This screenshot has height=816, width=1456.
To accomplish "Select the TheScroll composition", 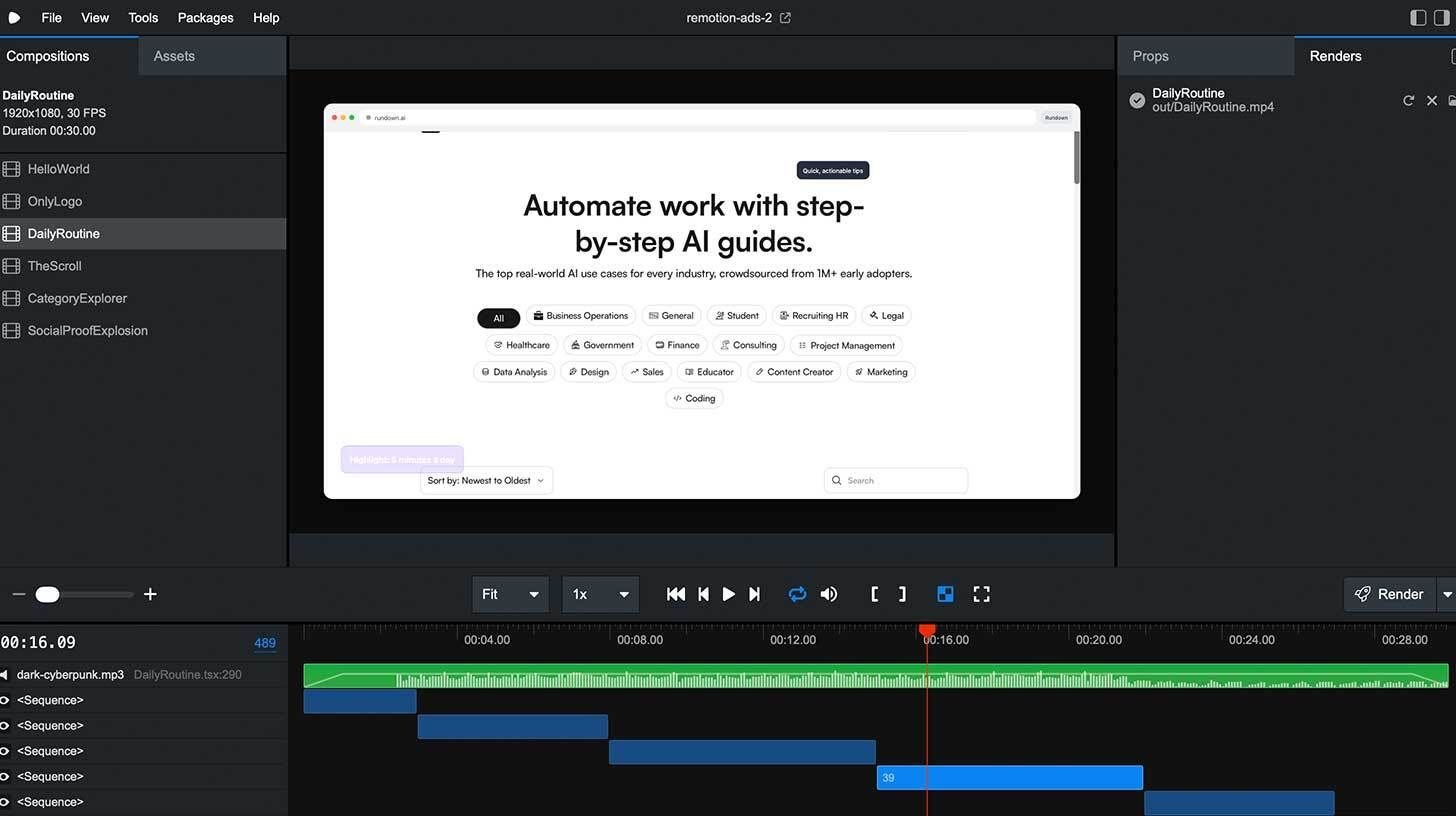I will [54, 265].
